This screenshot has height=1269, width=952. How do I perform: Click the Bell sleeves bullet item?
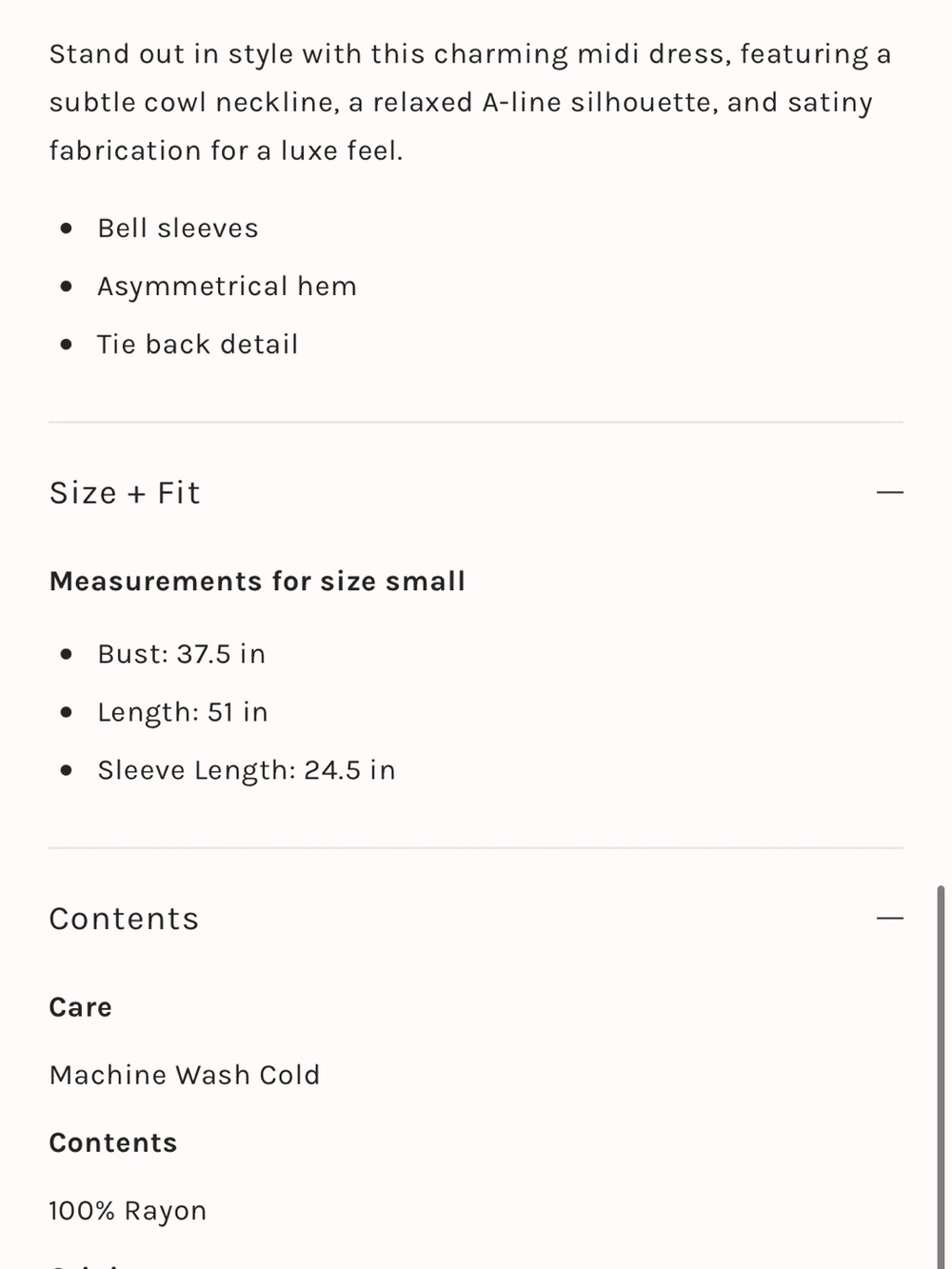[x=178, y=228]
